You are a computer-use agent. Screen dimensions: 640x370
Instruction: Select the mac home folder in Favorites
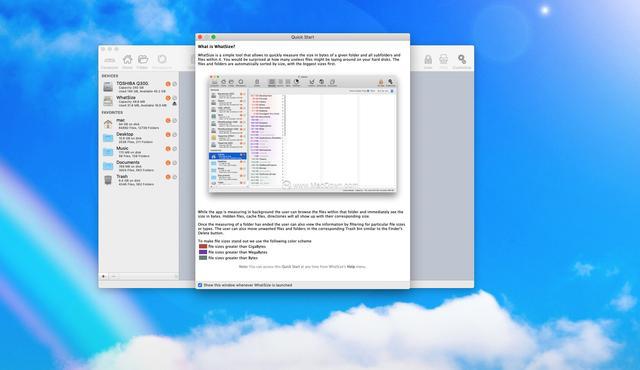(139, 124)
